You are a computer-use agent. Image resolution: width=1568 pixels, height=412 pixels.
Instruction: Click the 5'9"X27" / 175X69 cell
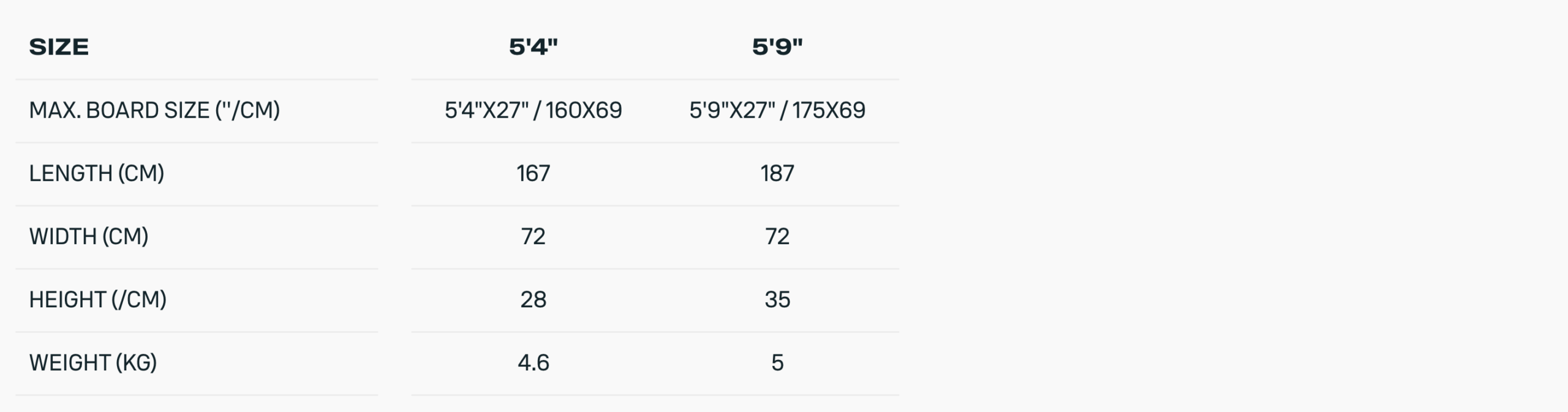tap(777, 110)
